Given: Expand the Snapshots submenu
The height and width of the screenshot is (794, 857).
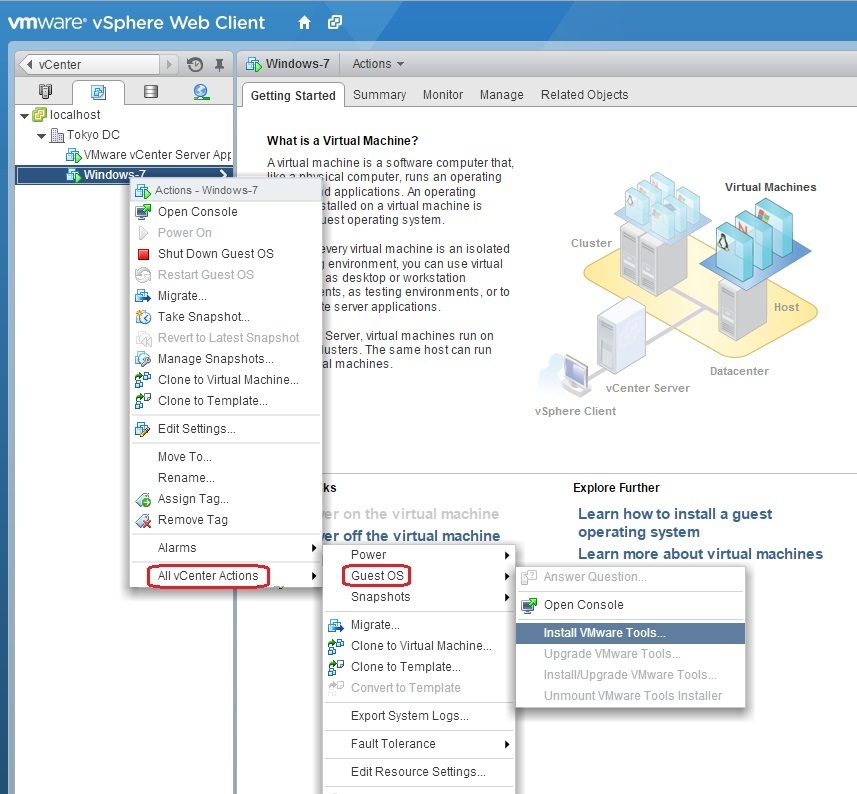Looking at the screenshot, I should [419, 597].
